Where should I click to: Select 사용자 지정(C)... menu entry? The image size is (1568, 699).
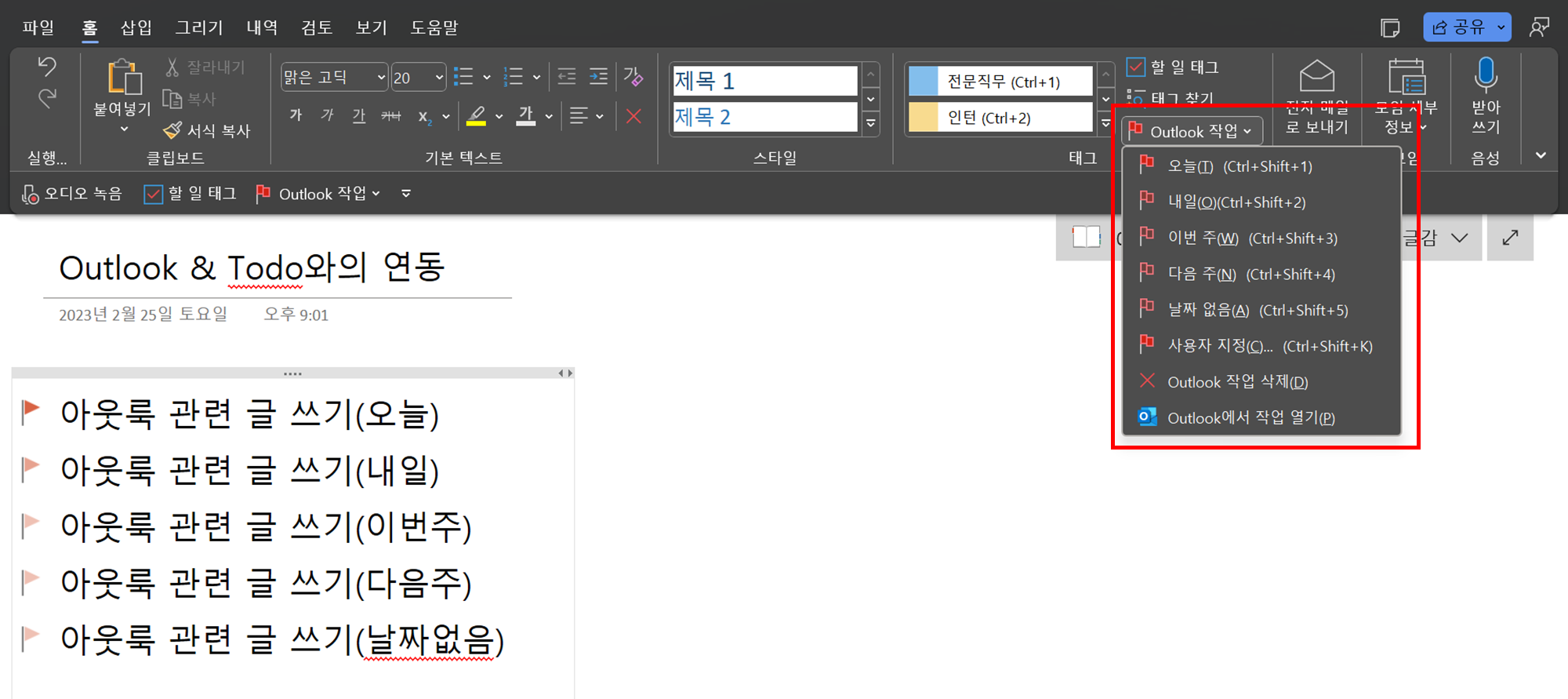point(1261,346)
